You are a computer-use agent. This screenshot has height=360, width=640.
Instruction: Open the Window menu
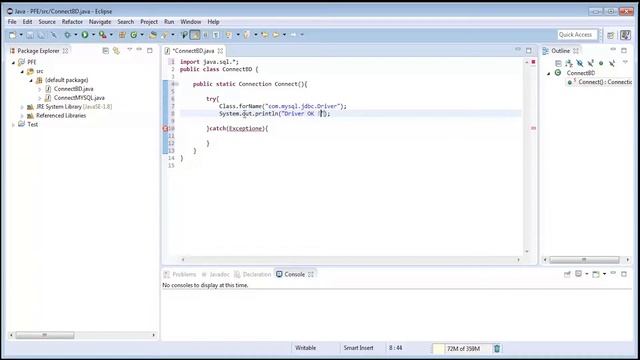tap(191, 22)
